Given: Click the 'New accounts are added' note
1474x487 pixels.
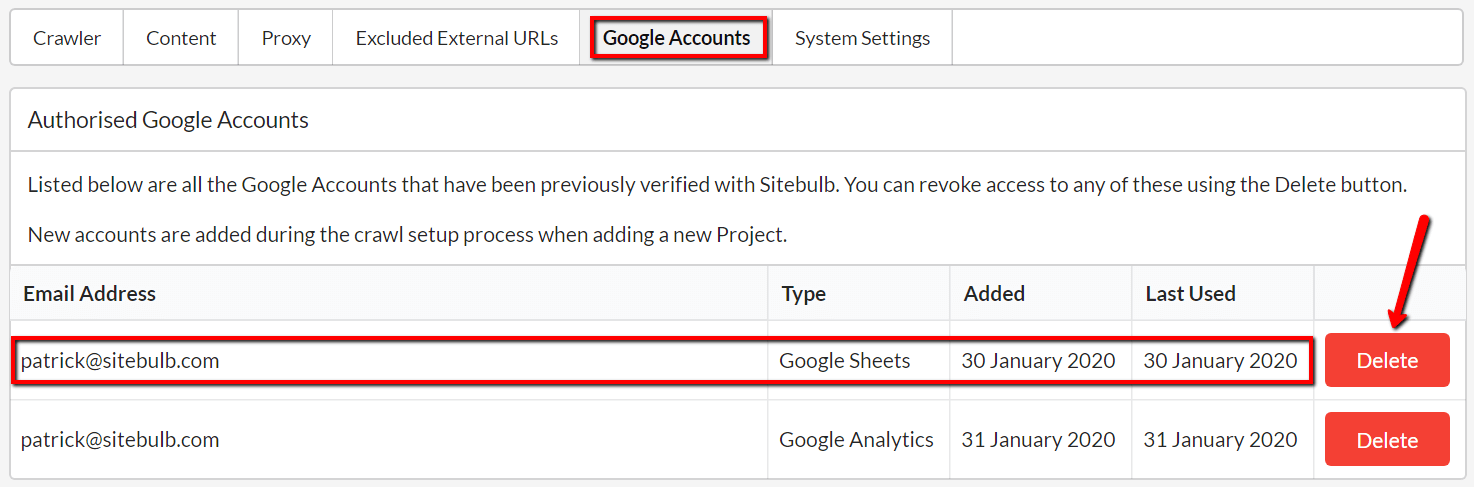Looking at the screenshot, I should tap(407, 236).
